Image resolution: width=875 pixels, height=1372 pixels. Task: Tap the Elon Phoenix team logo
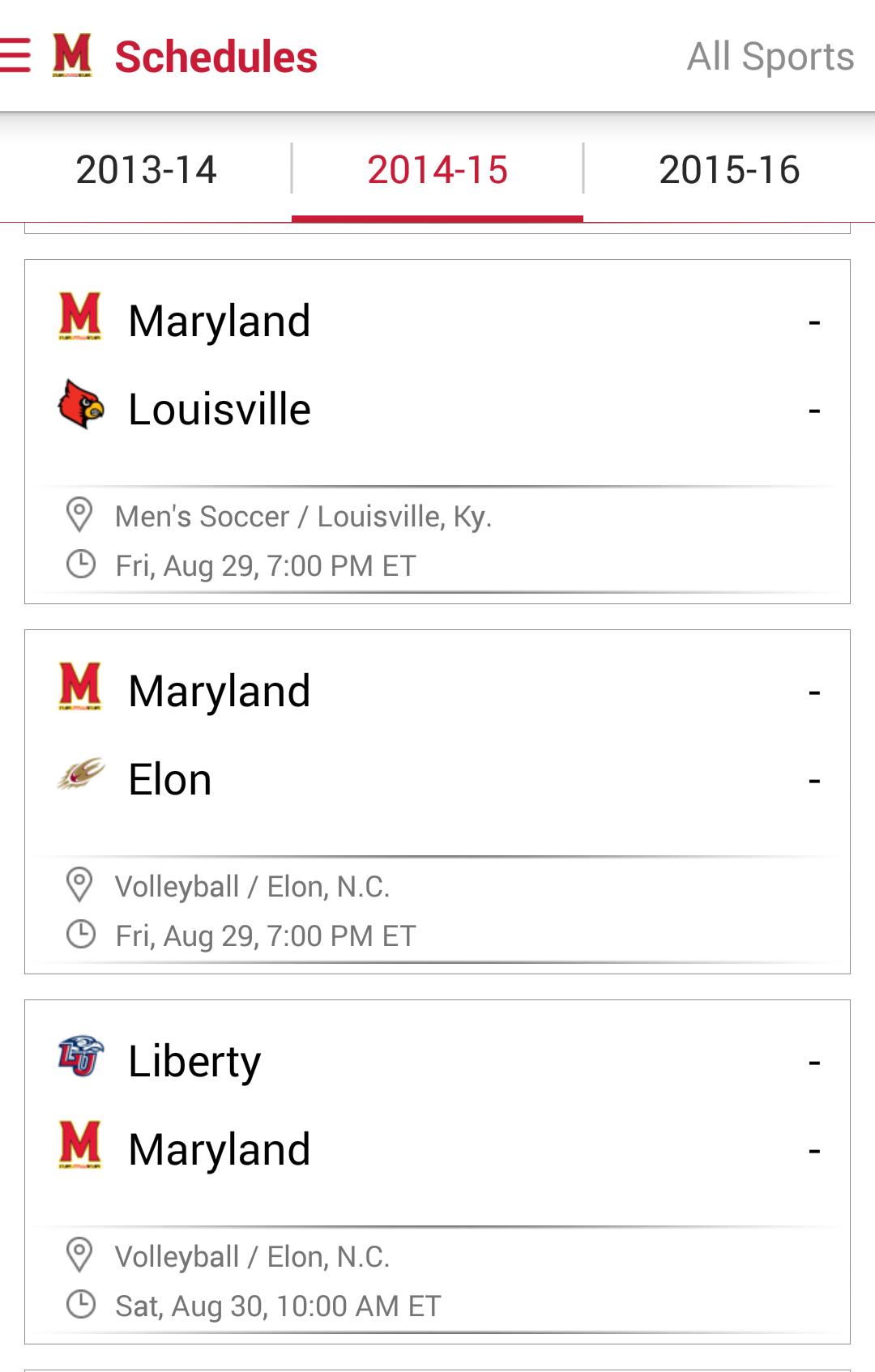[x=81, y=775]
